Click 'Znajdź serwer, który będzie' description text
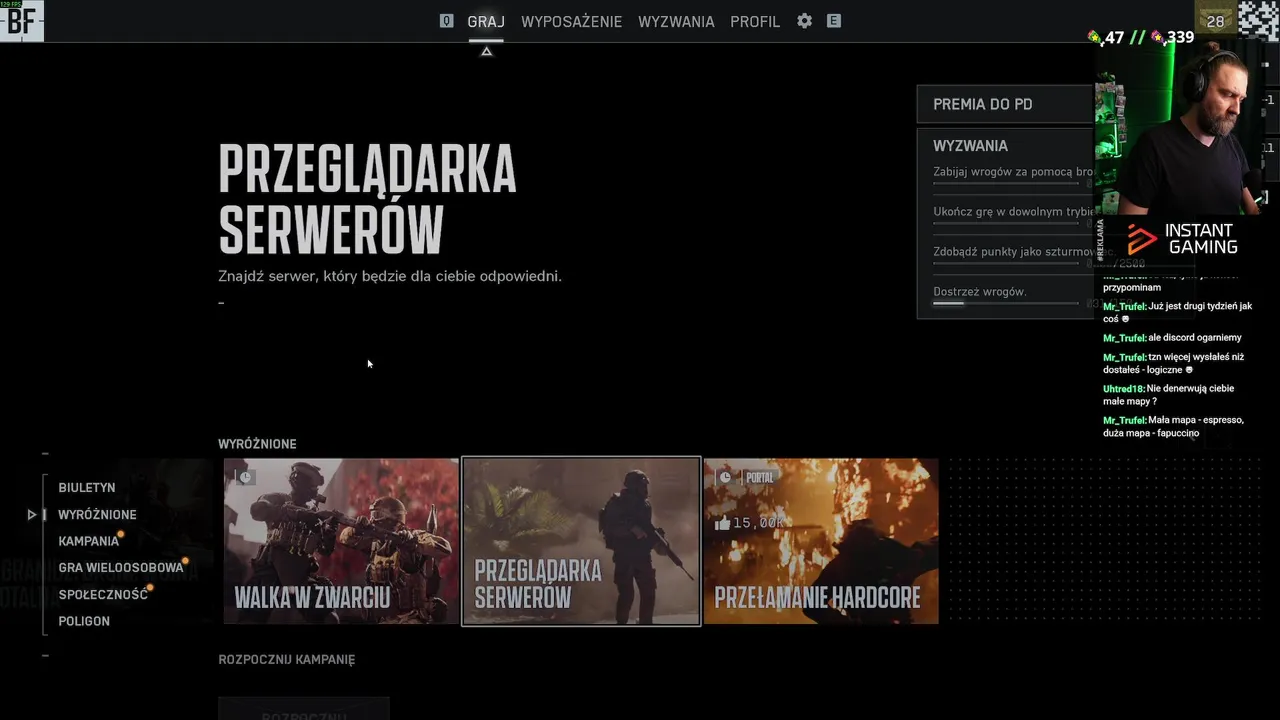 pyautogui.click(x=390, y=276)
